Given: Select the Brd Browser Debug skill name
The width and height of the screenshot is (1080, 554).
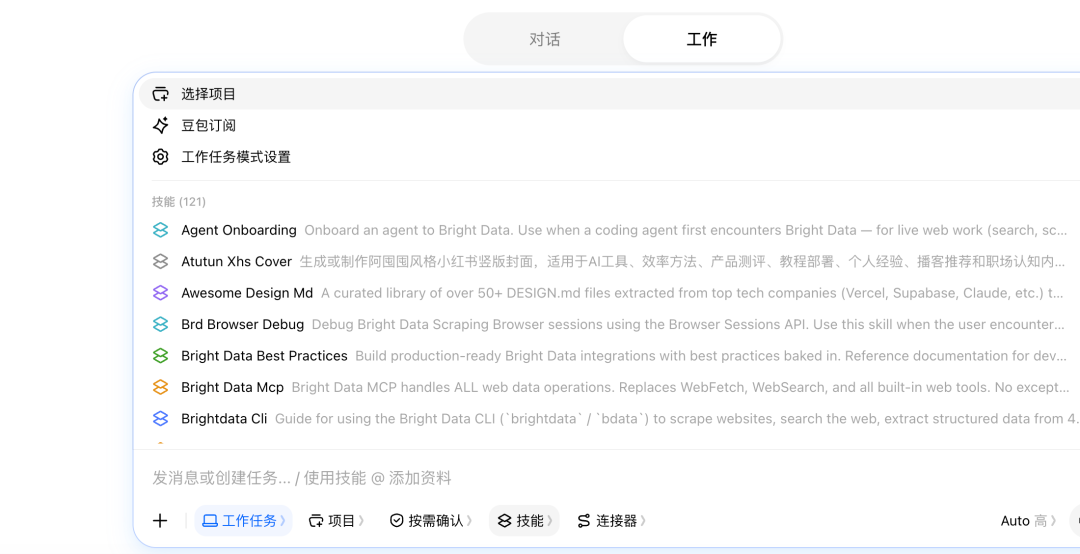Looking at the screenshot, I should coord(242,325).
